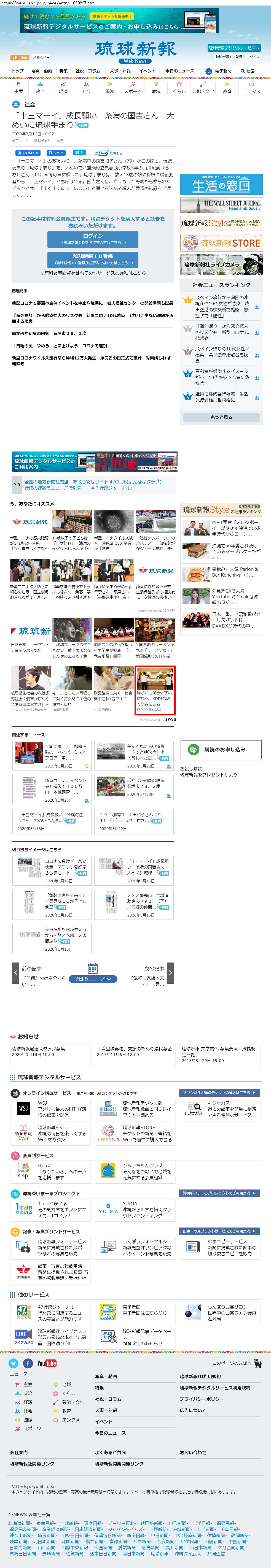The image size is (271, 1568).
Task: Open 琉球新報配達スタッフ募集 notice
Action: 38,1049
